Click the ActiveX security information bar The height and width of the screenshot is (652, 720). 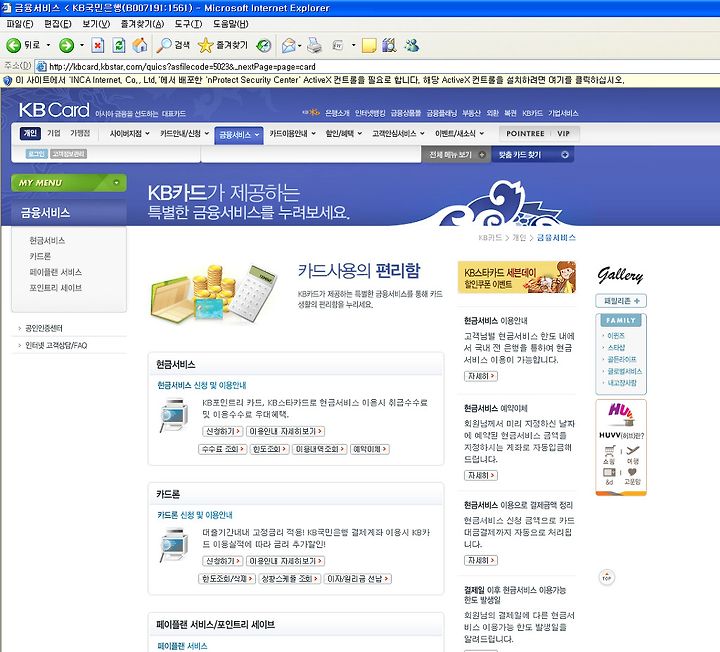pos(360,80)
